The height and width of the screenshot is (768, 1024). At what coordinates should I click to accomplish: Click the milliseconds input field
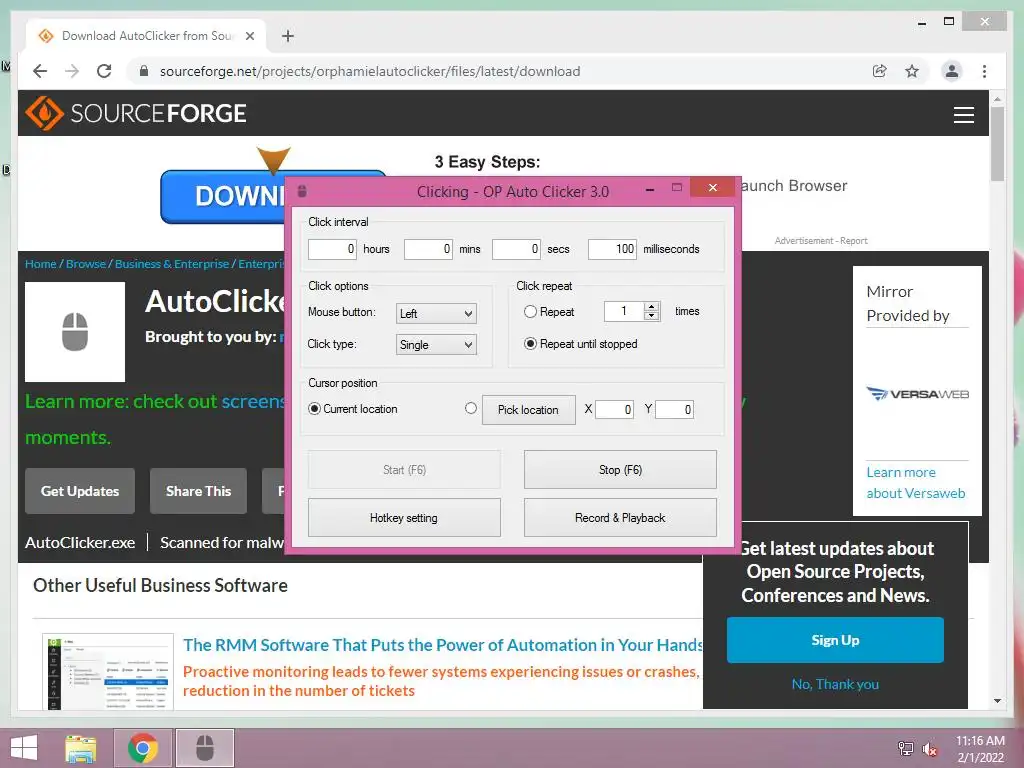(x=612, y=249)
